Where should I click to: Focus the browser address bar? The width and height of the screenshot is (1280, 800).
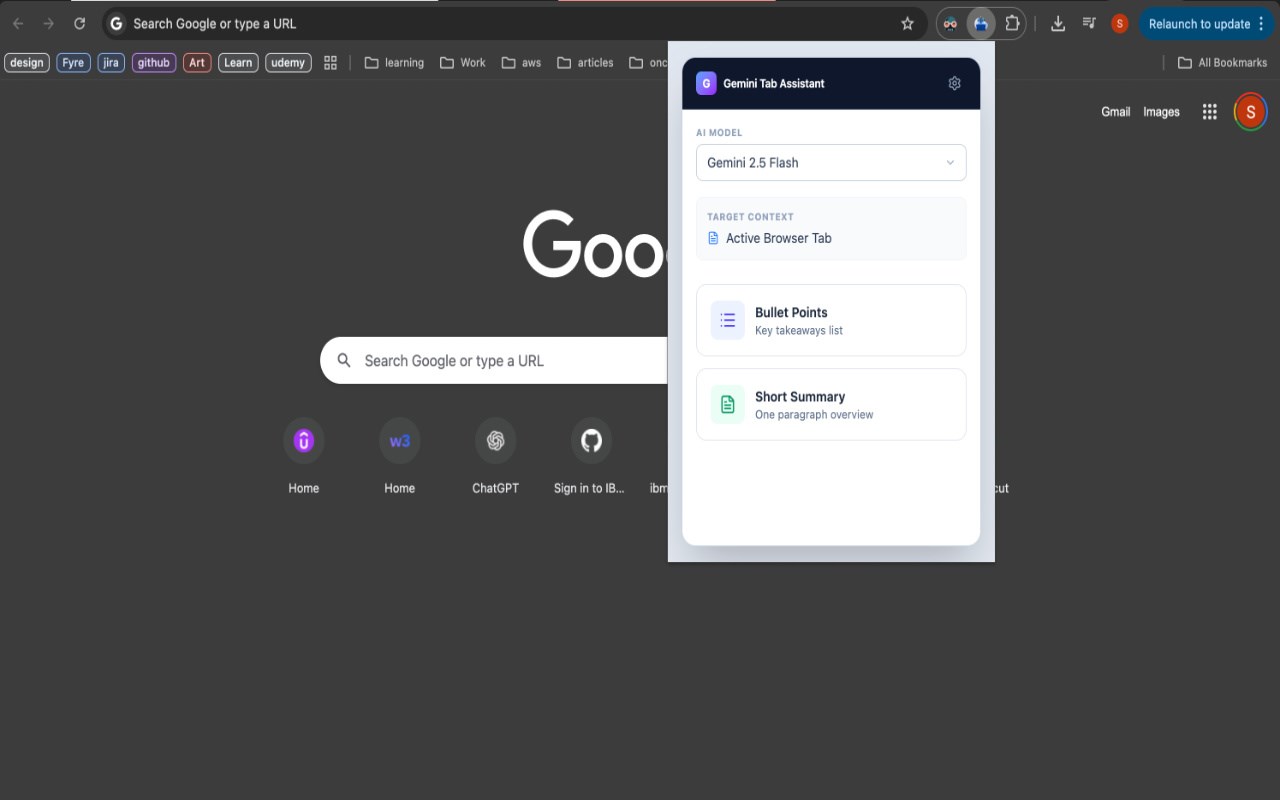pyautogui.click(x=513, y=24)
